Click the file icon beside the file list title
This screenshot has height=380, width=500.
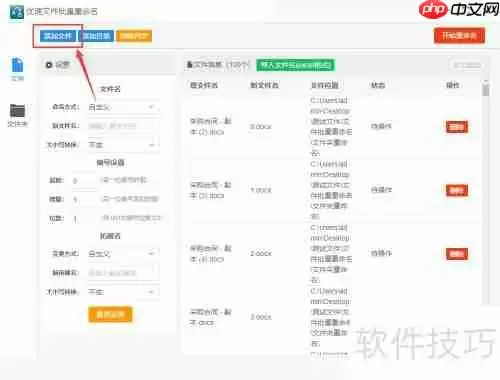(189, 64)
